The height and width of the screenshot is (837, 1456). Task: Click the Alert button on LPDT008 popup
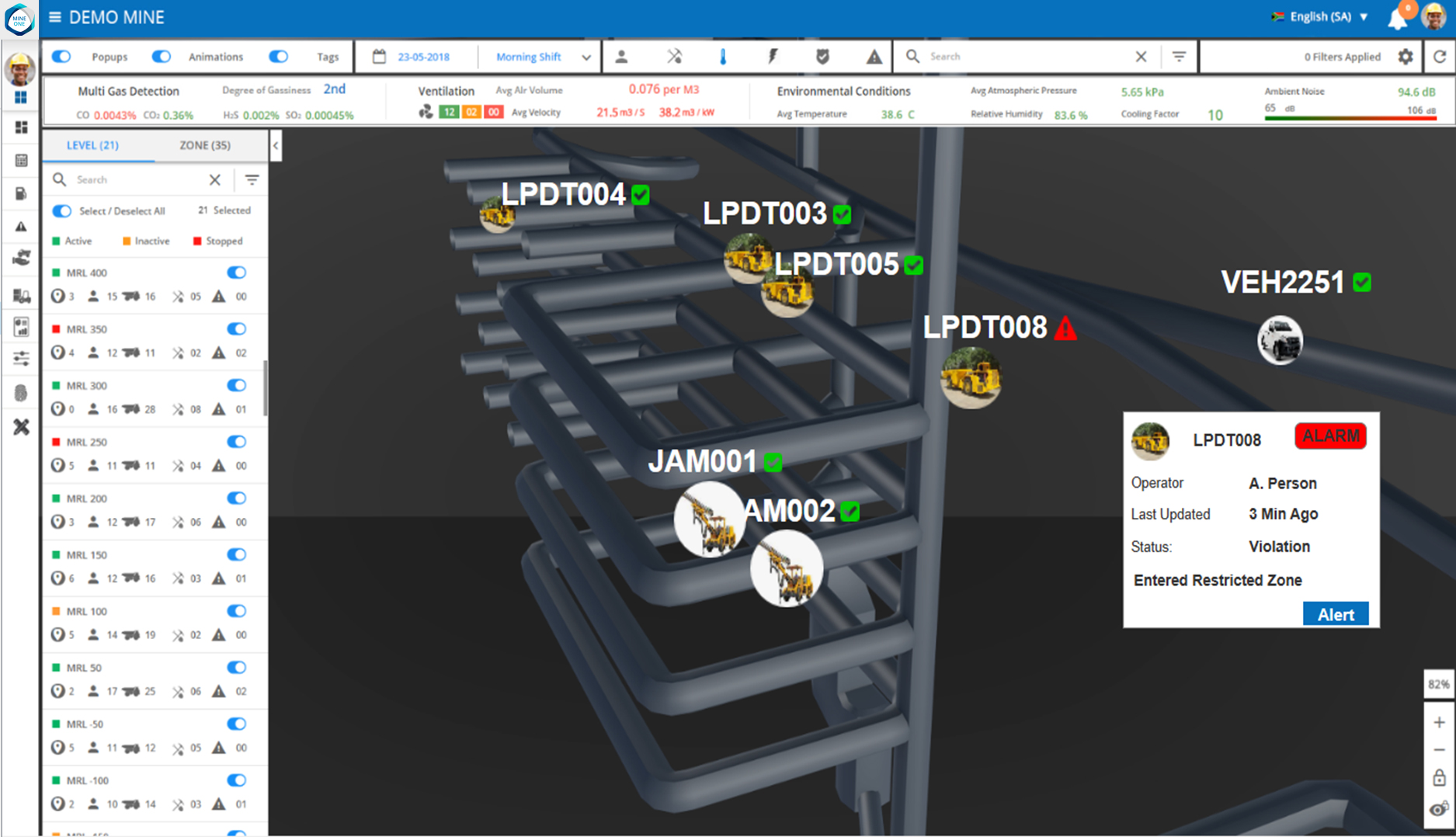1335,613
